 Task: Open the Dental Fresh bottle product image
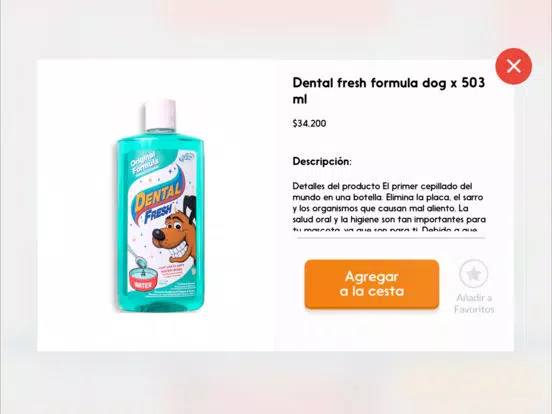click(160, 206)
